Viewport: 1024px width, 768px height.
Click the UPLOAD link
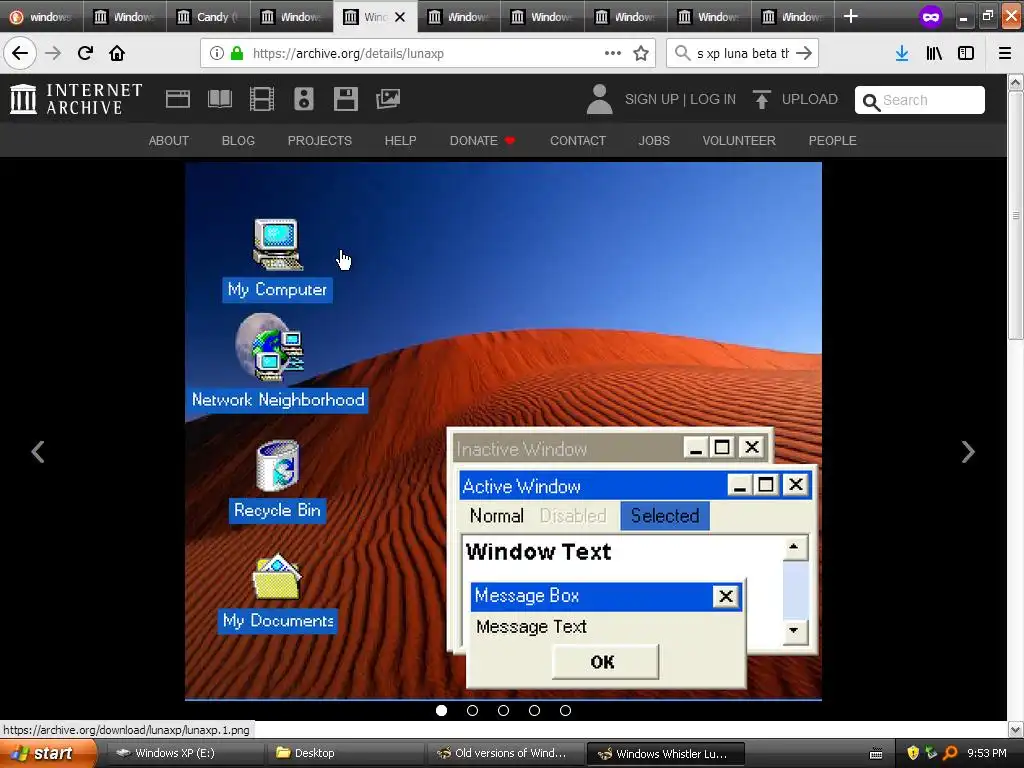pos(810,99)
